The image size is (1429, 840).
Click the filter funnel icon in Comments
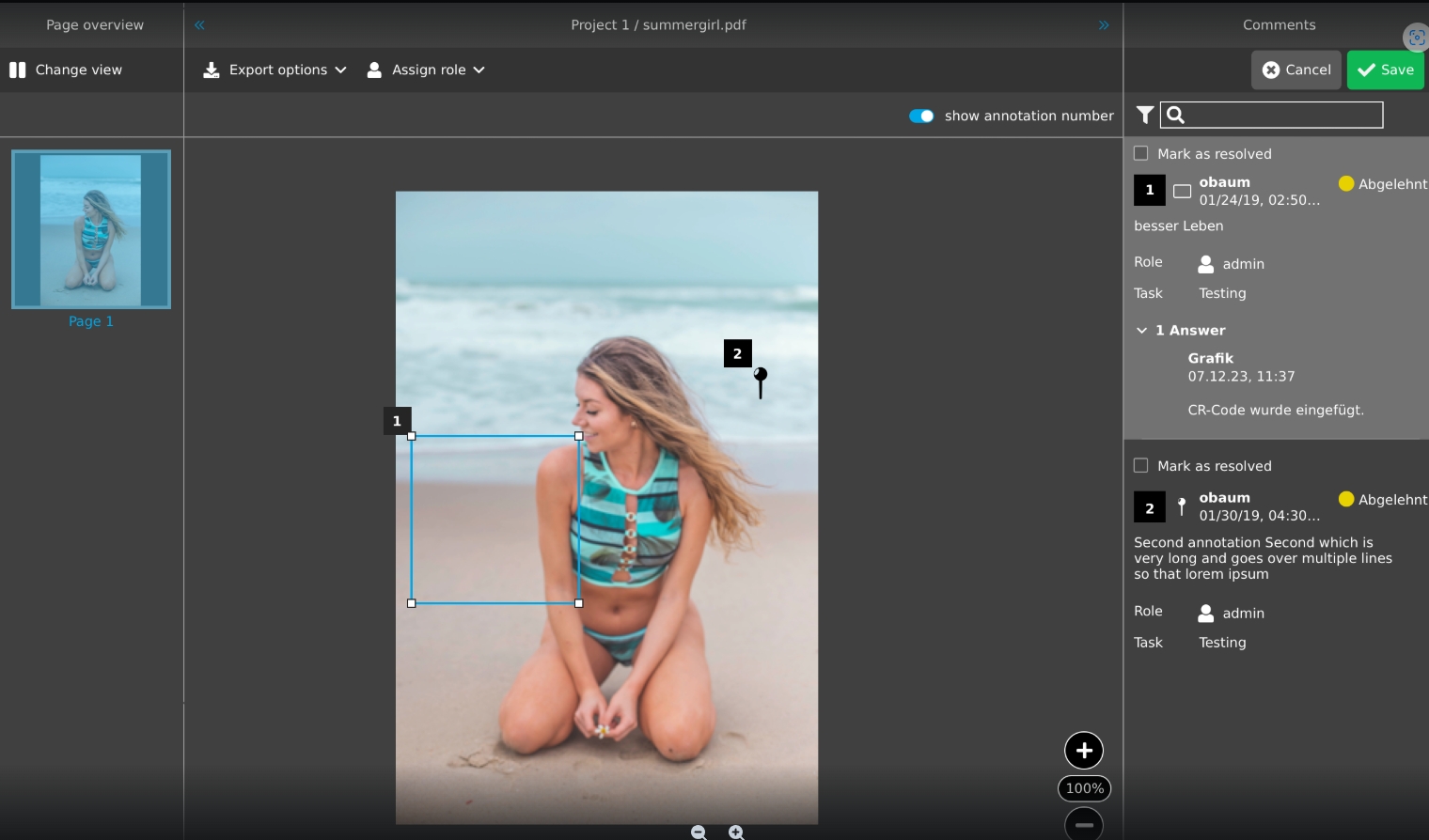[1144, 115]
